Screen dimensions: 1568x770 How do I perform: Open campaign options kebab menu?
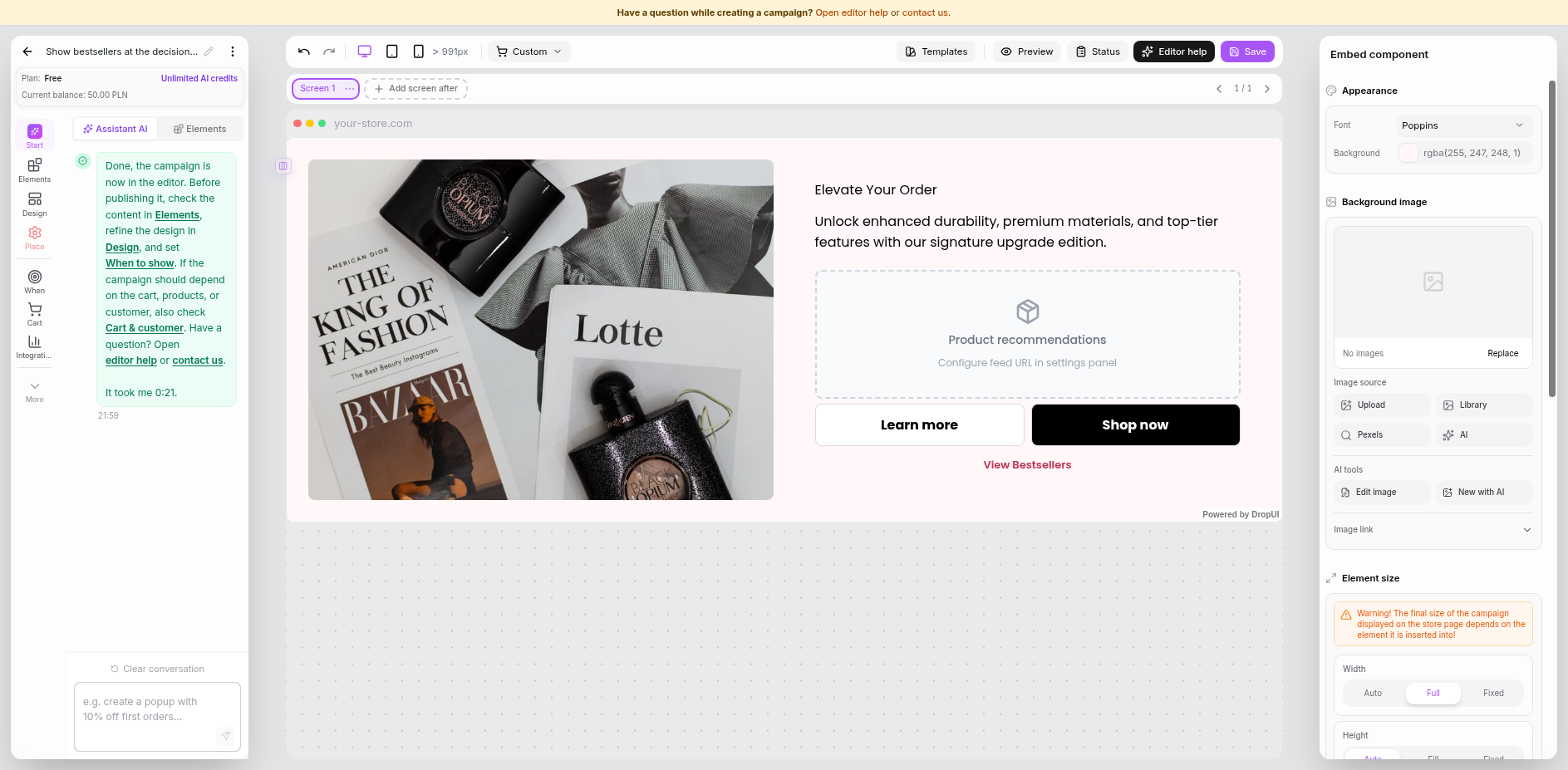click(233, 51)
